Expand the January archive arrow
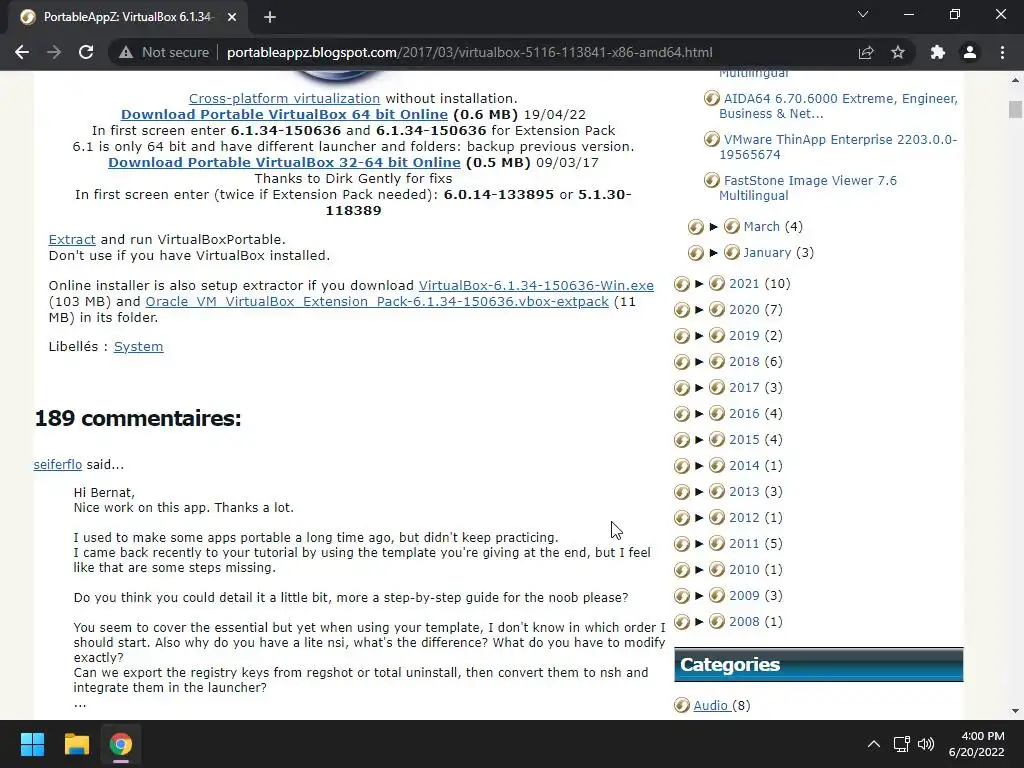 click(x=714, y=253)
